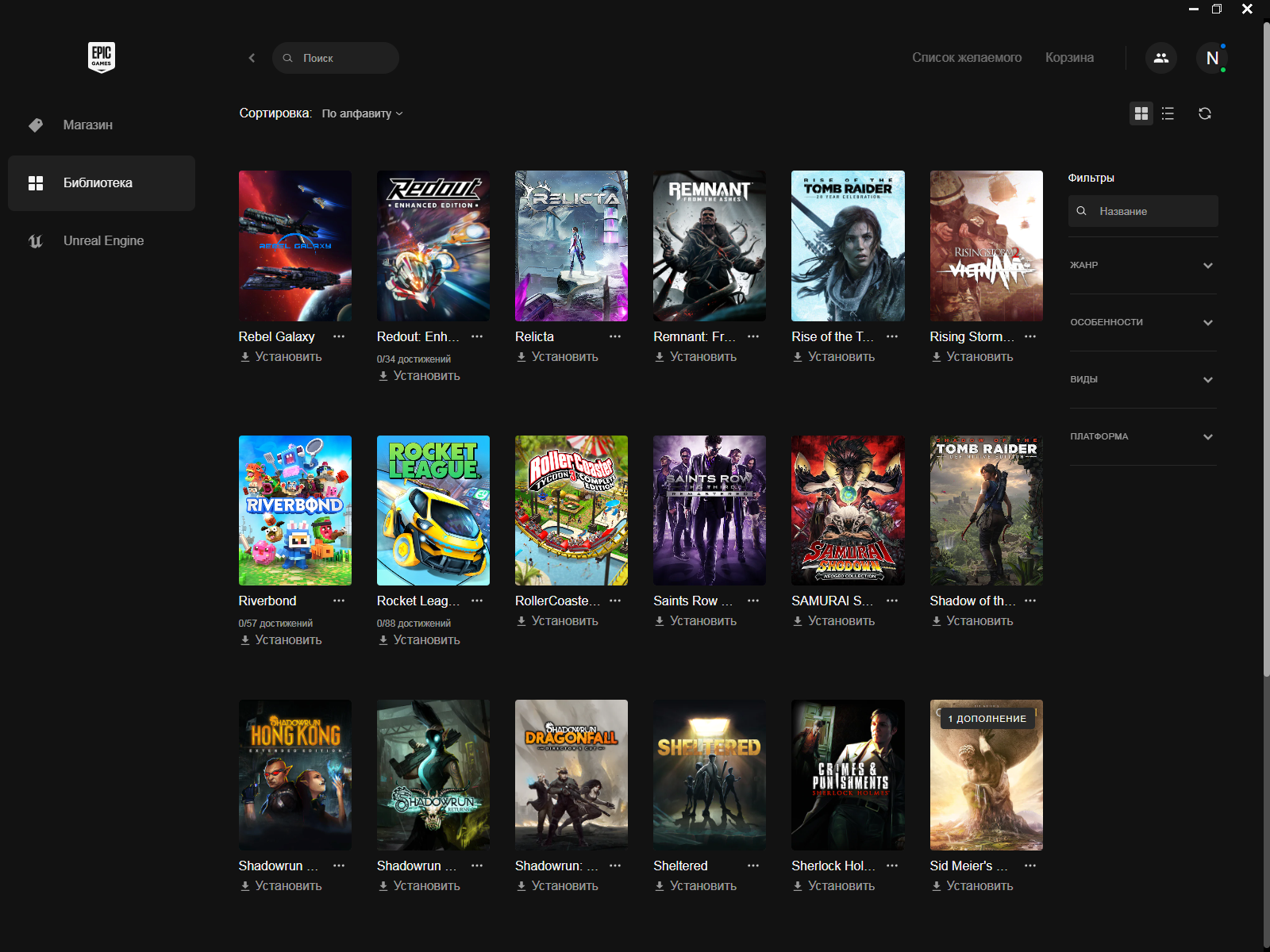Open Список желаемого wishlist

point(967,57)
